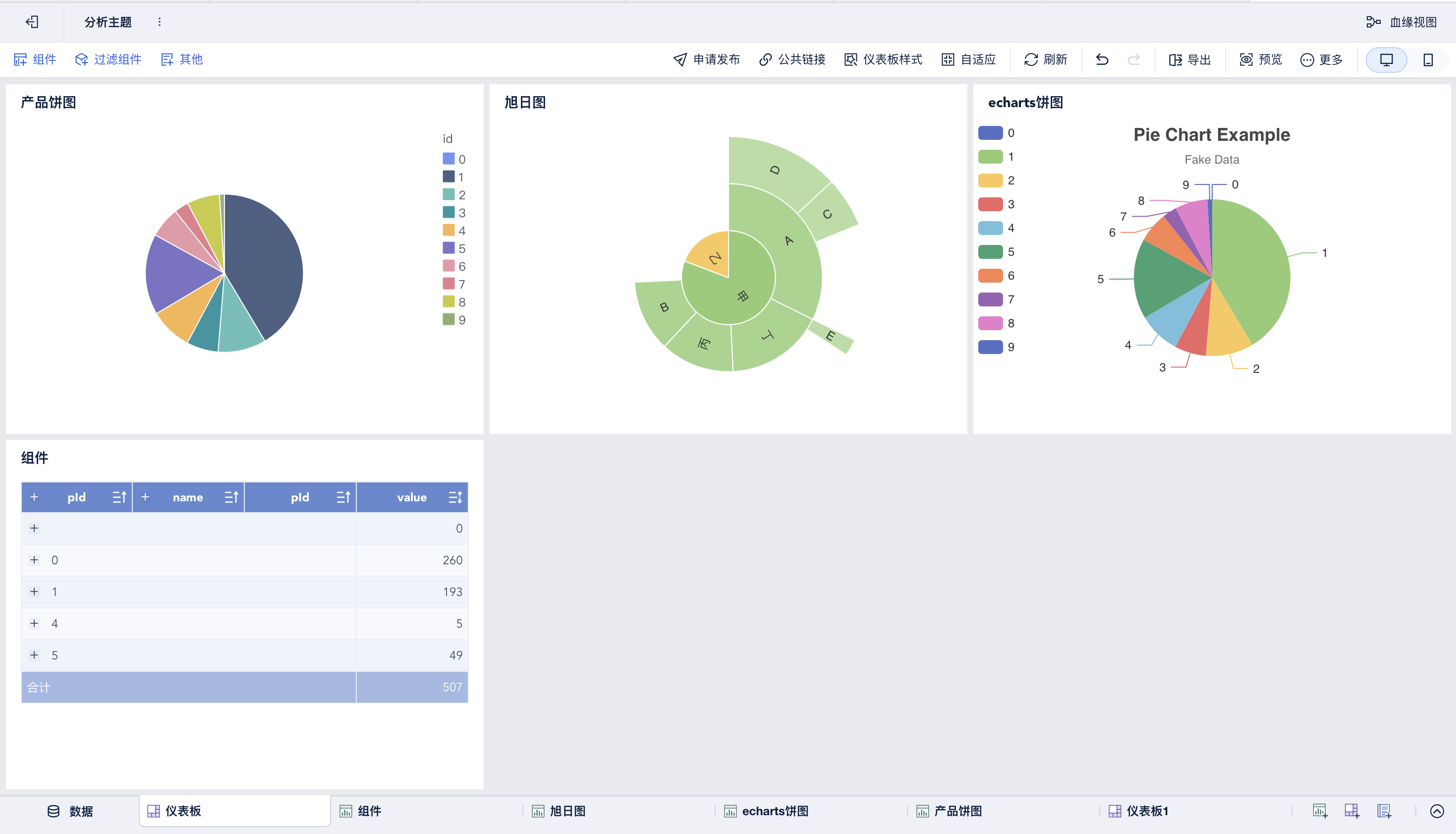Open 血缘视图 lineage view

pyautogui.click(x=1401, y=22)
